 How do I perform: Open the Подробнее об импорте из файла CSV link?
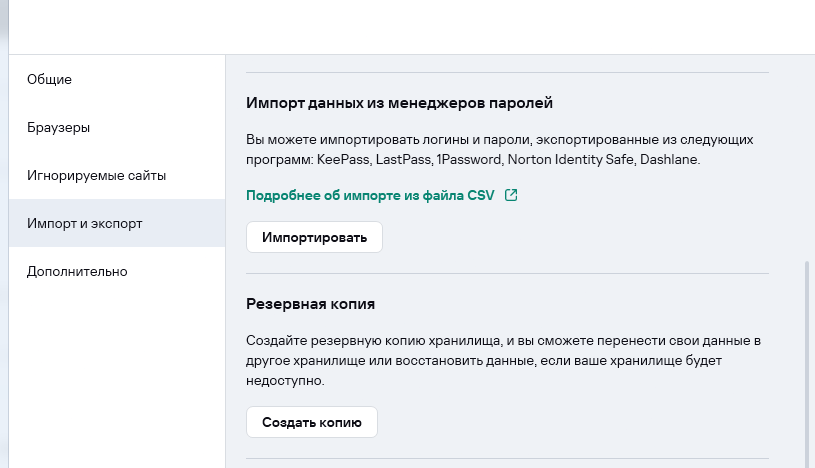click(x=370, y=195)
